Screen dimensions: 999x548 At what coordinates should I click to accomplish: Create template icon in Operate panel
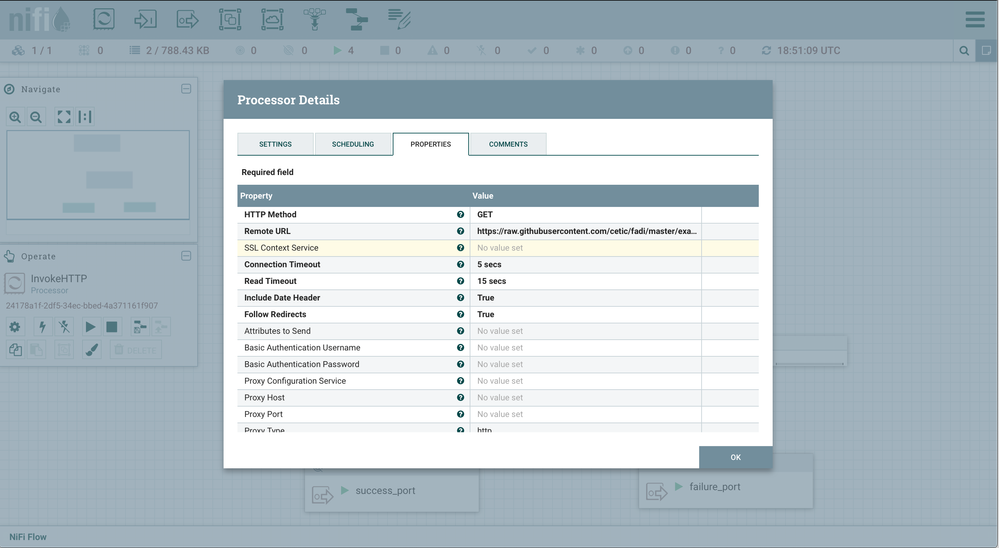tap(140, 327)
